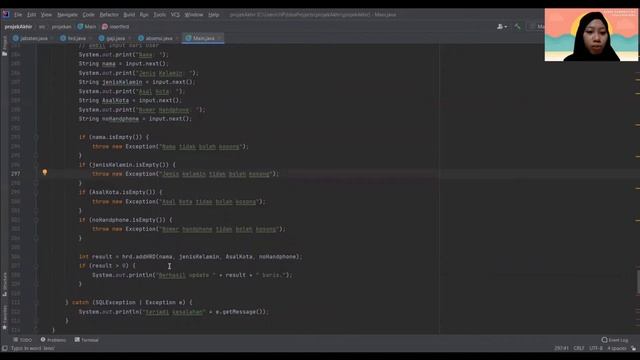Open the Terminal tool window
This screenshot has height=360, width=640.
87,340
